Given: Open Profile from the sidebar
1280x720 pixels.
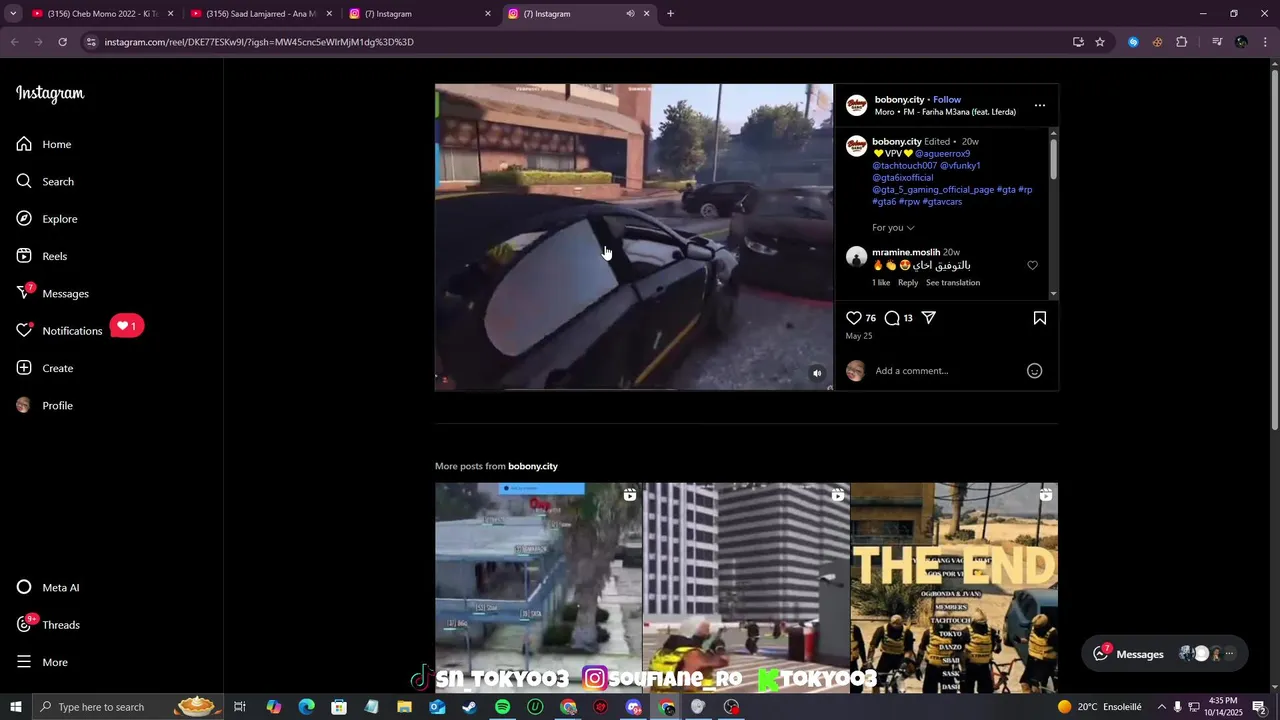Looking at the screenshot, I should [45, 405].
